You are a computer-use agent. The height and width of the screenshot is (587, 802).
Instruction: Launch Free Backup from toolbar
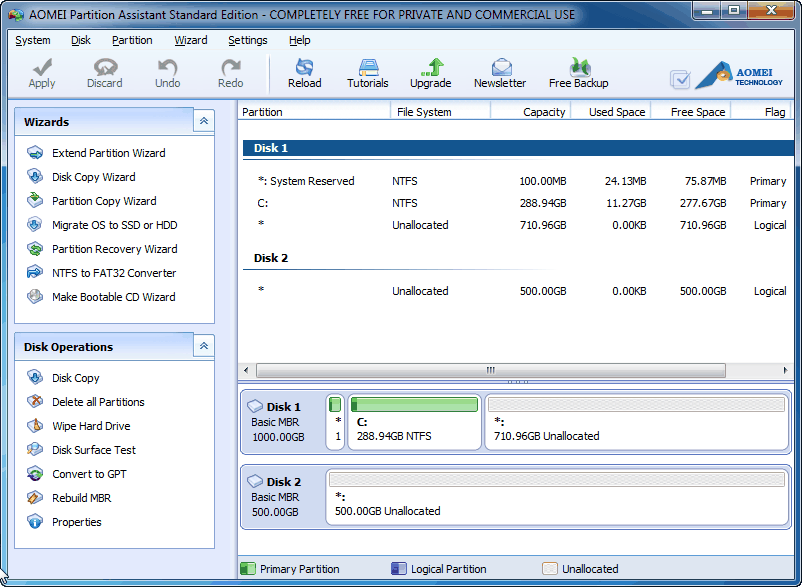pos(578,73)
